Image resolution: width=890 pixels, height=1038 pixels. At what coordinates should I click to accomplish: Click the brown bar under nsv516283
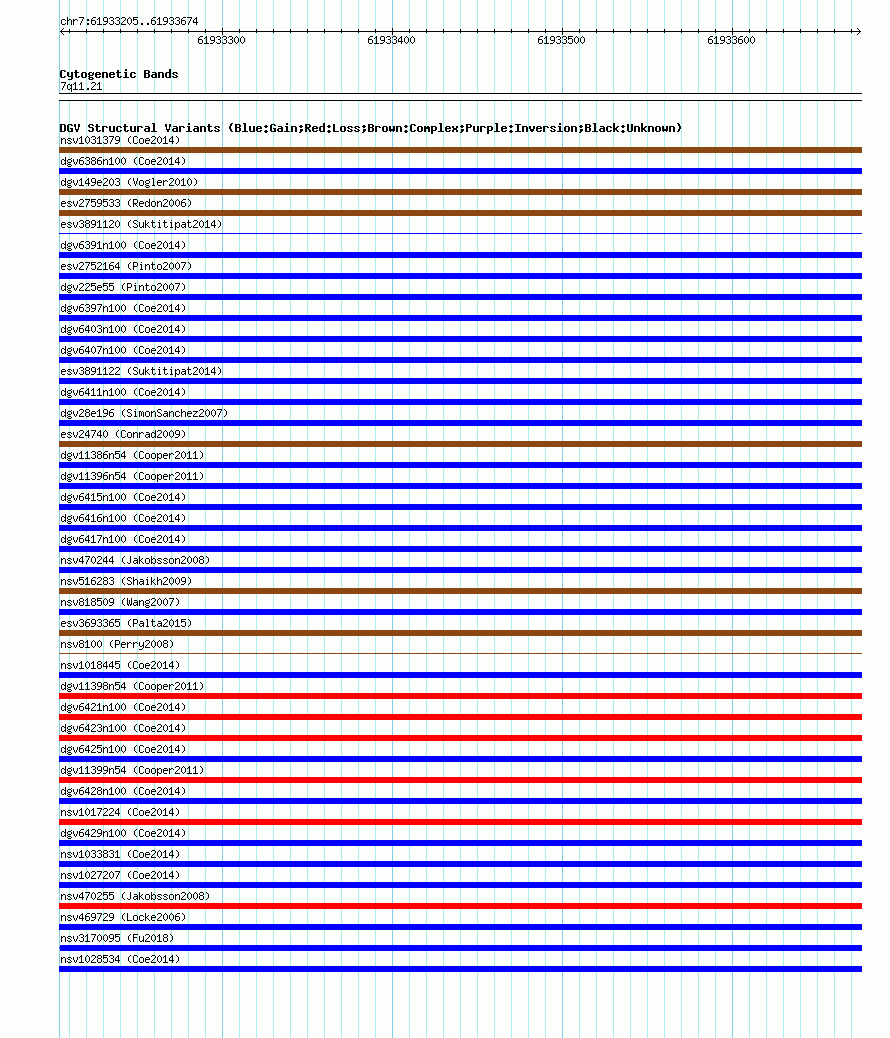pyautogui.click(x=460, y=591)
